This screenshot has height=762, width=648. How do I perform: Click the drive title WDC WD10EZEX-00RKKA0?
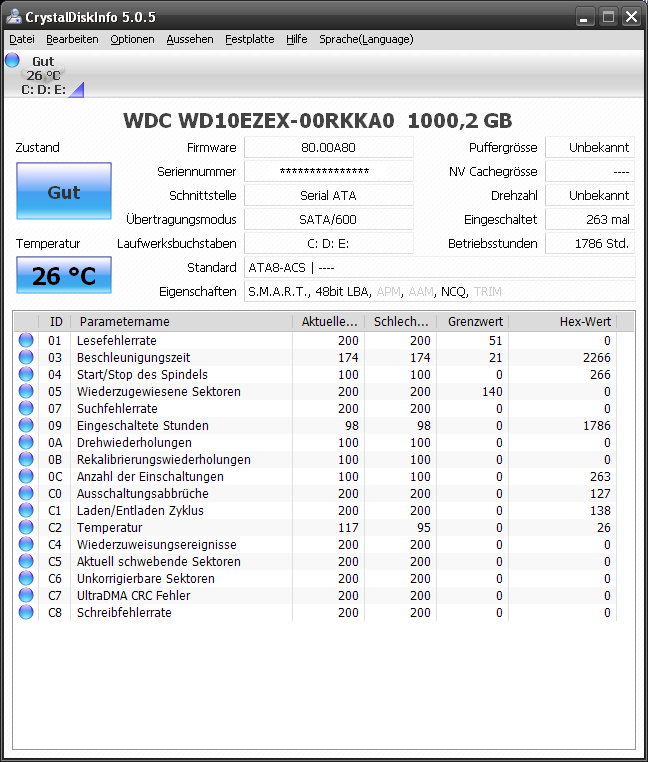259,121
